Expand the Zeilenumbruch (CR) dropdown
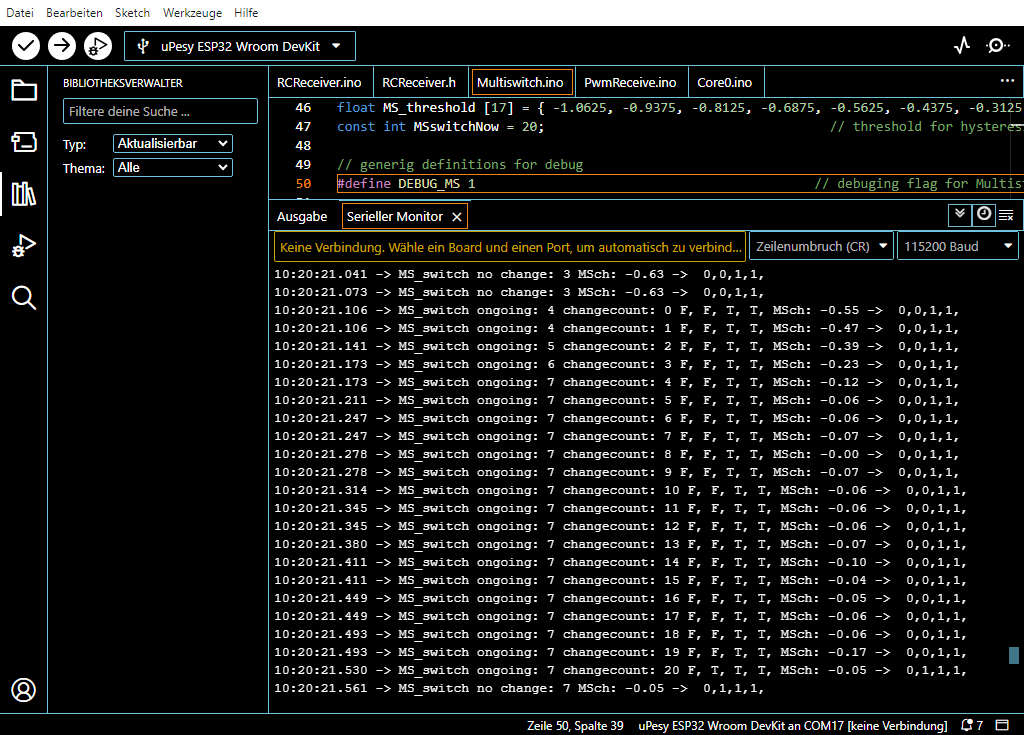This screenshot has width=1024, height=735. pyautogui.click(x=821, y=246)
